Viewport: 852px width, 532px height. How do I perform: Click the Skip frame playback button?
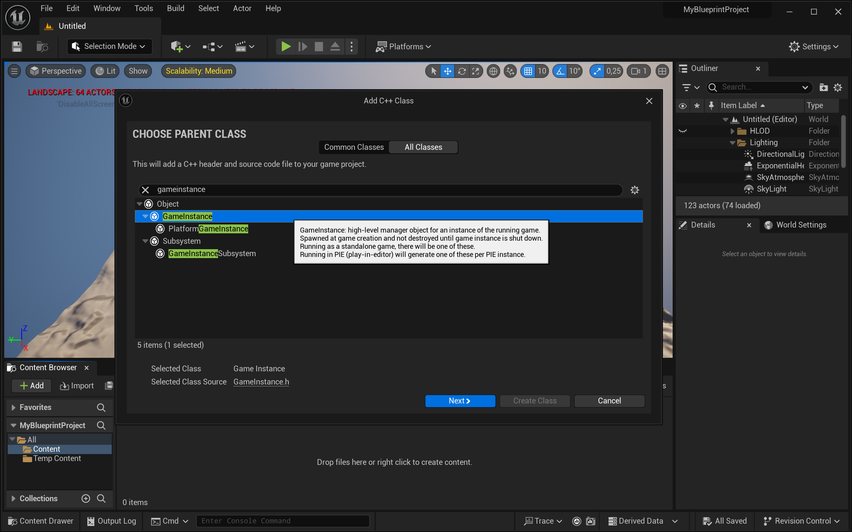(x=303, y=47)
